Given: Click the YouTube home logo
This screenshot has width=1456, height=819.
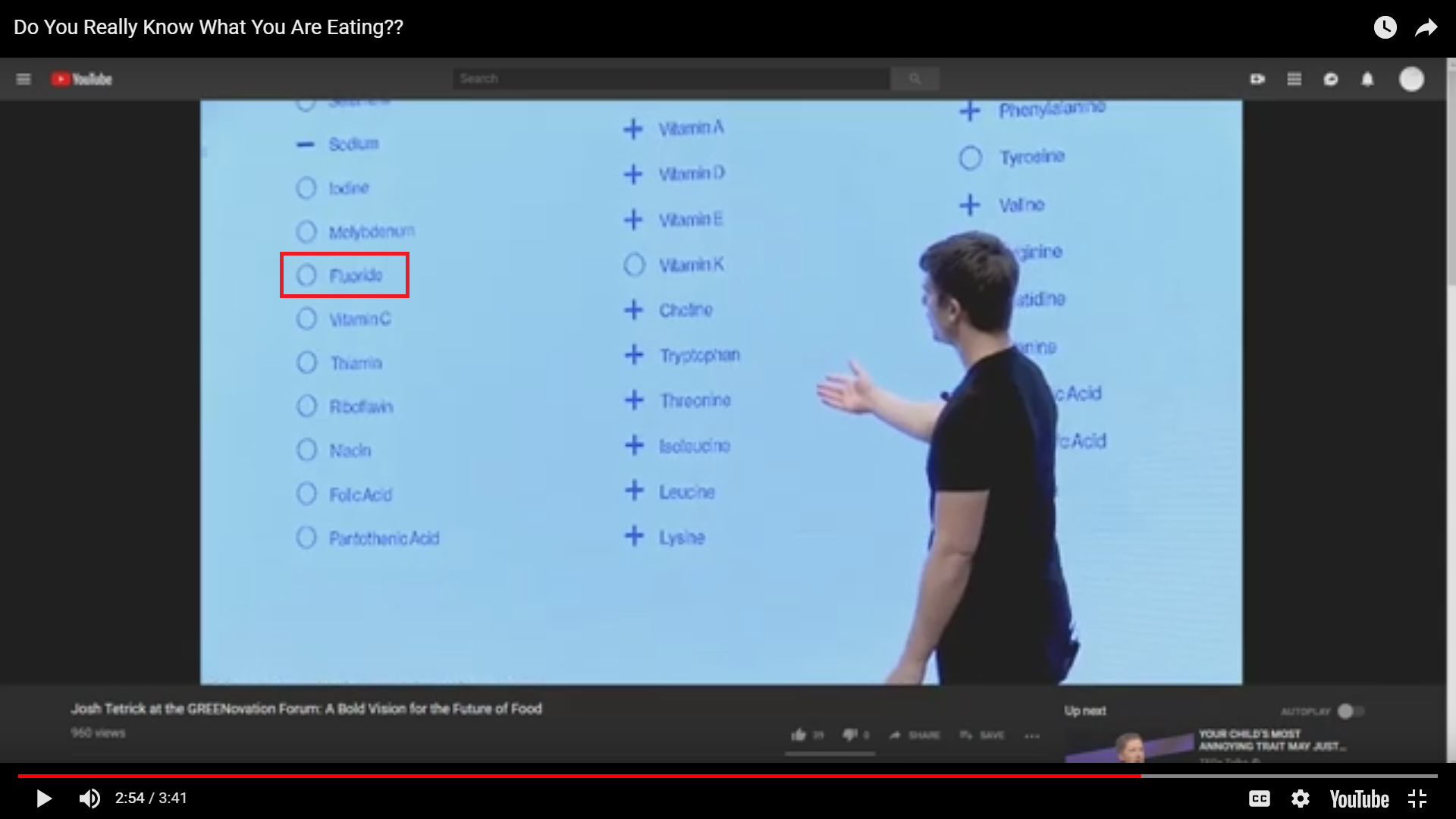Looking at the screenshot, I should 82,79.
